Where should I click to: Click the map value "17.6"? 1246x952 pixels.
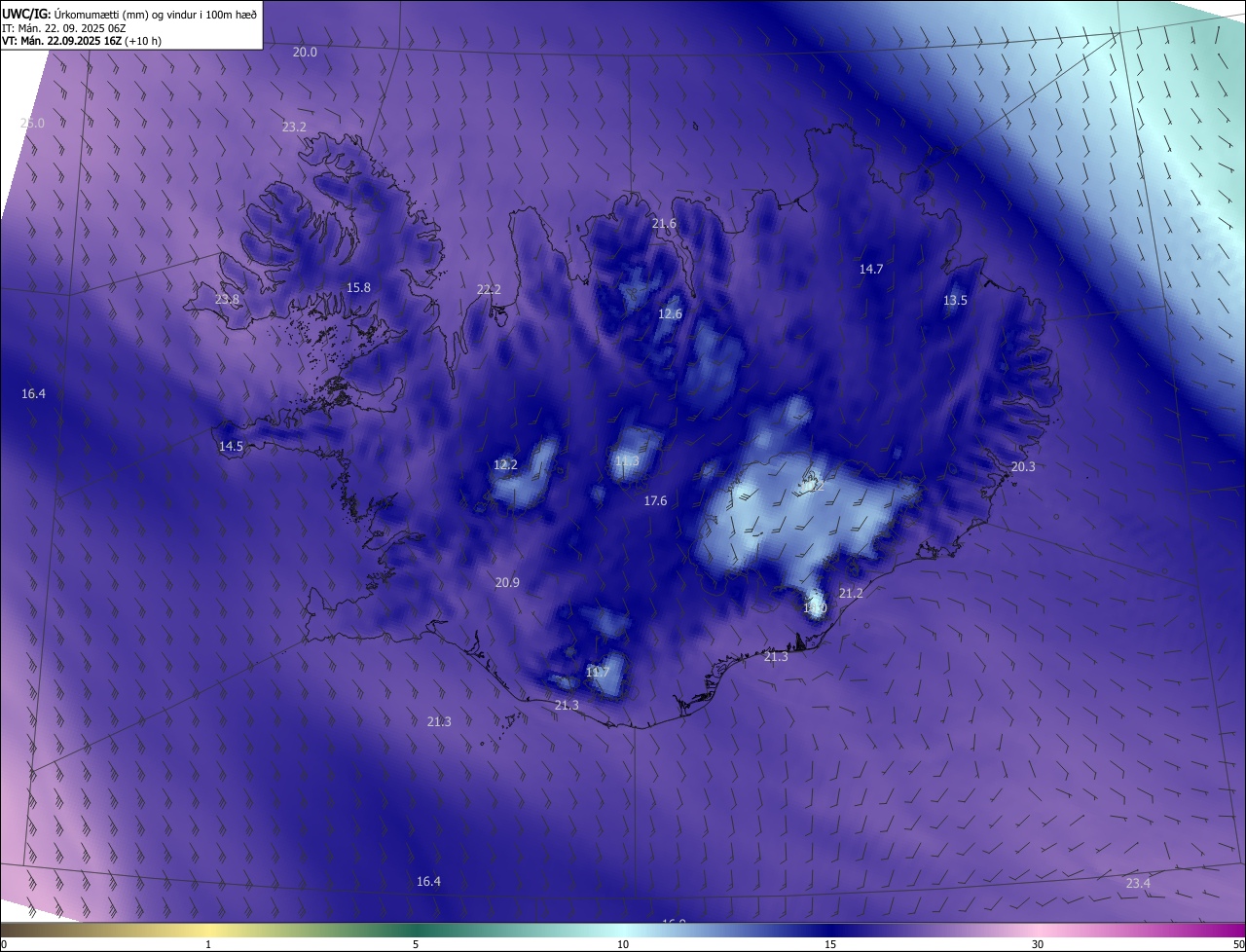(655, 500)
